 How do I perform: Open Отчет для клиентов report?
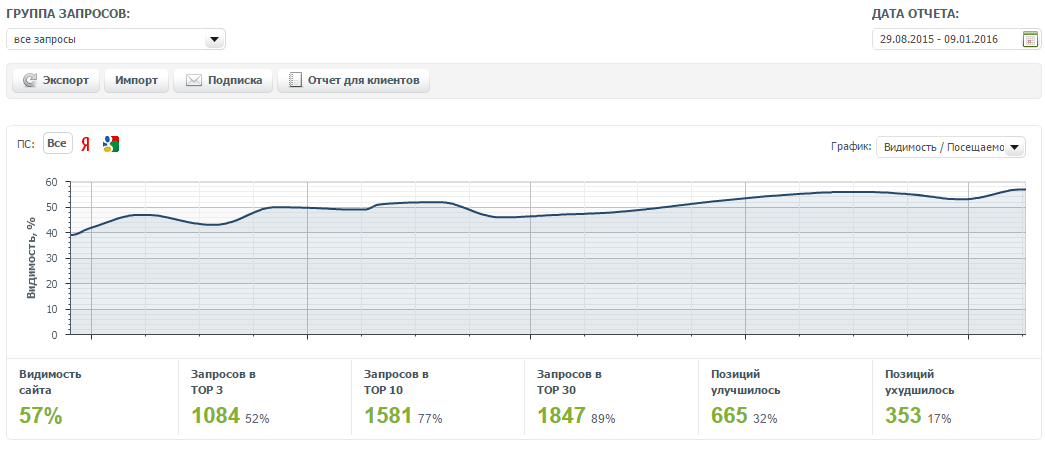point(353,81)
